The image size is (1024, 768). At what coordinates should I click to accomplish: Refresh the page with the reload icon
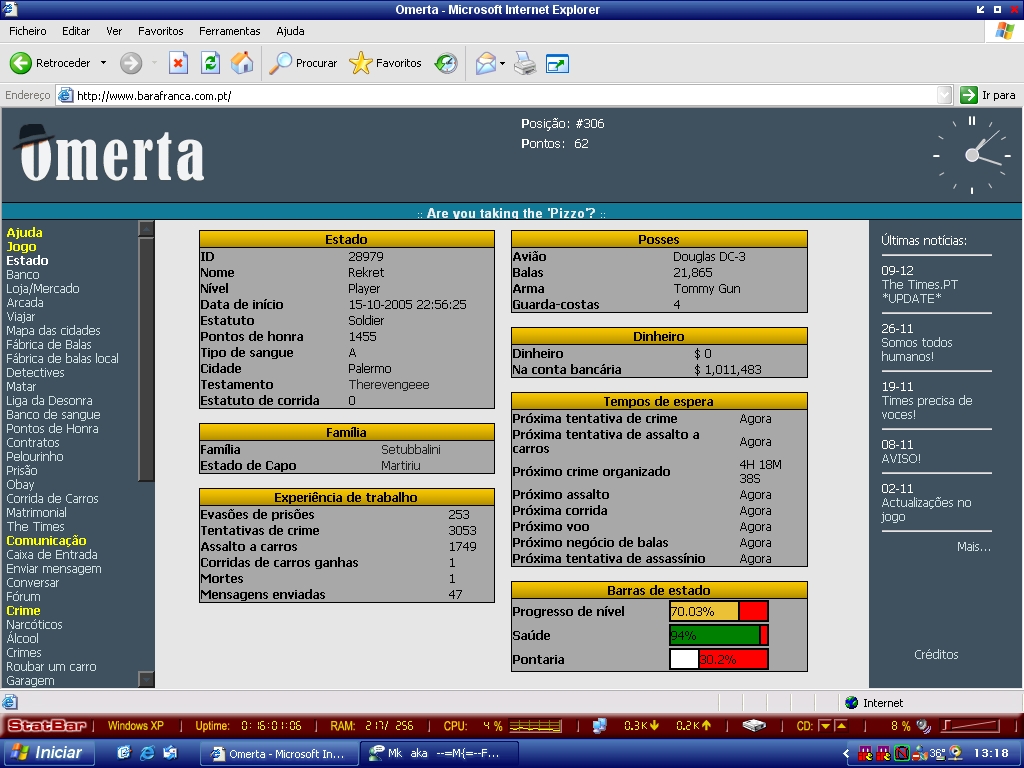[210, 63]
